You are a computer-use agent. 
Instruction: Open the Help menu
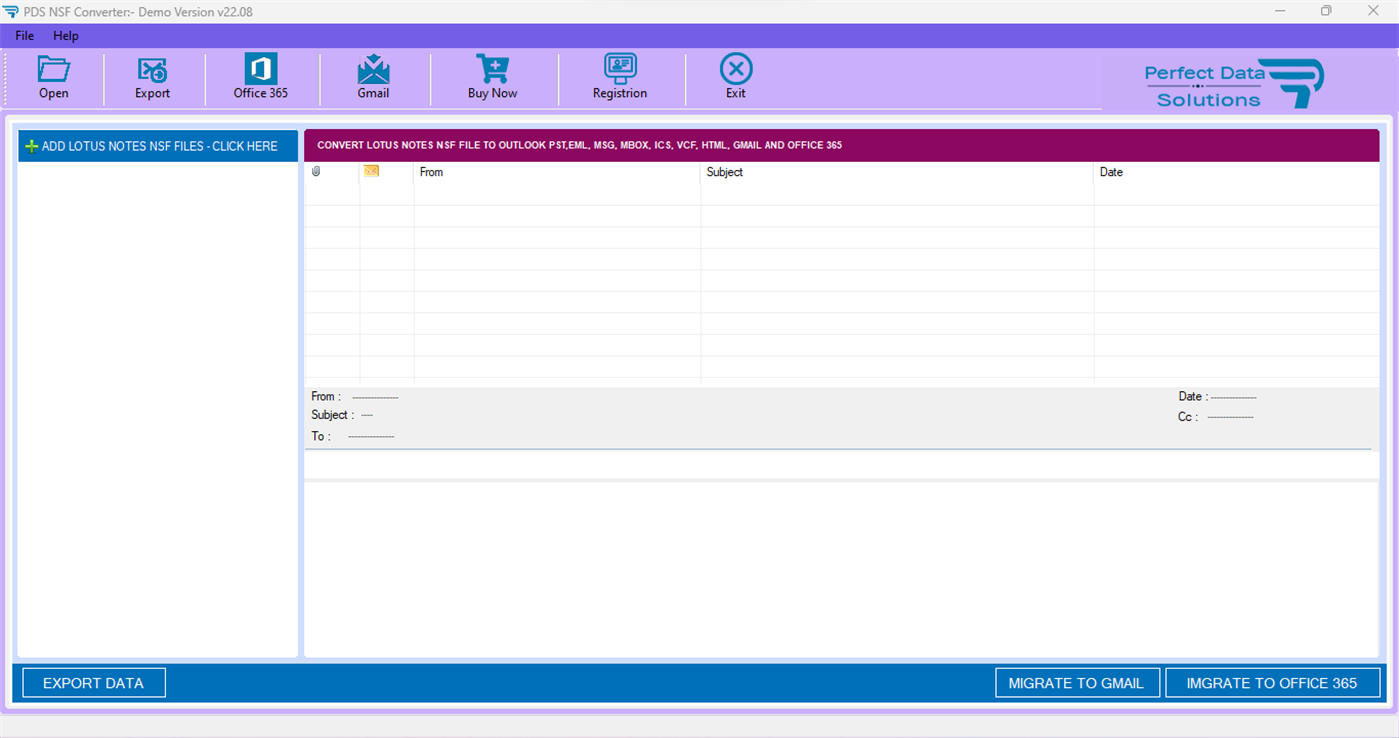pyautogui.click(x=66, y=35)
